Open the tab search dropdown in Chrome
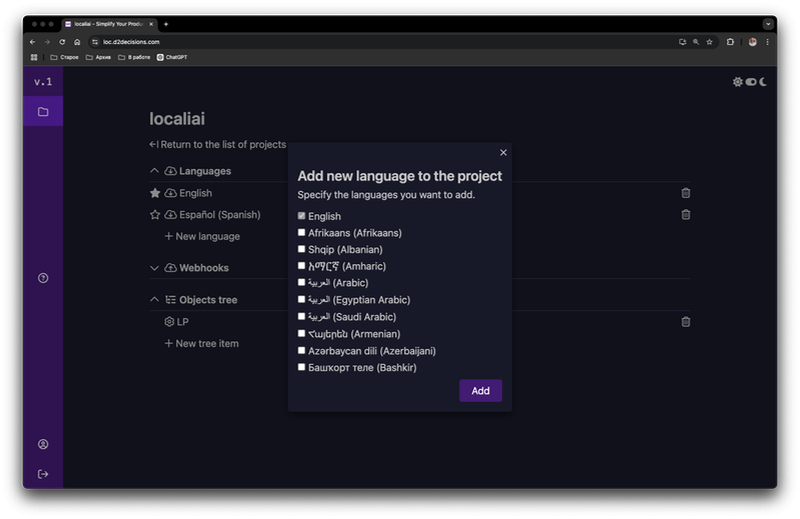The width and height of the screenshot is (800, 519). point(768,24)
